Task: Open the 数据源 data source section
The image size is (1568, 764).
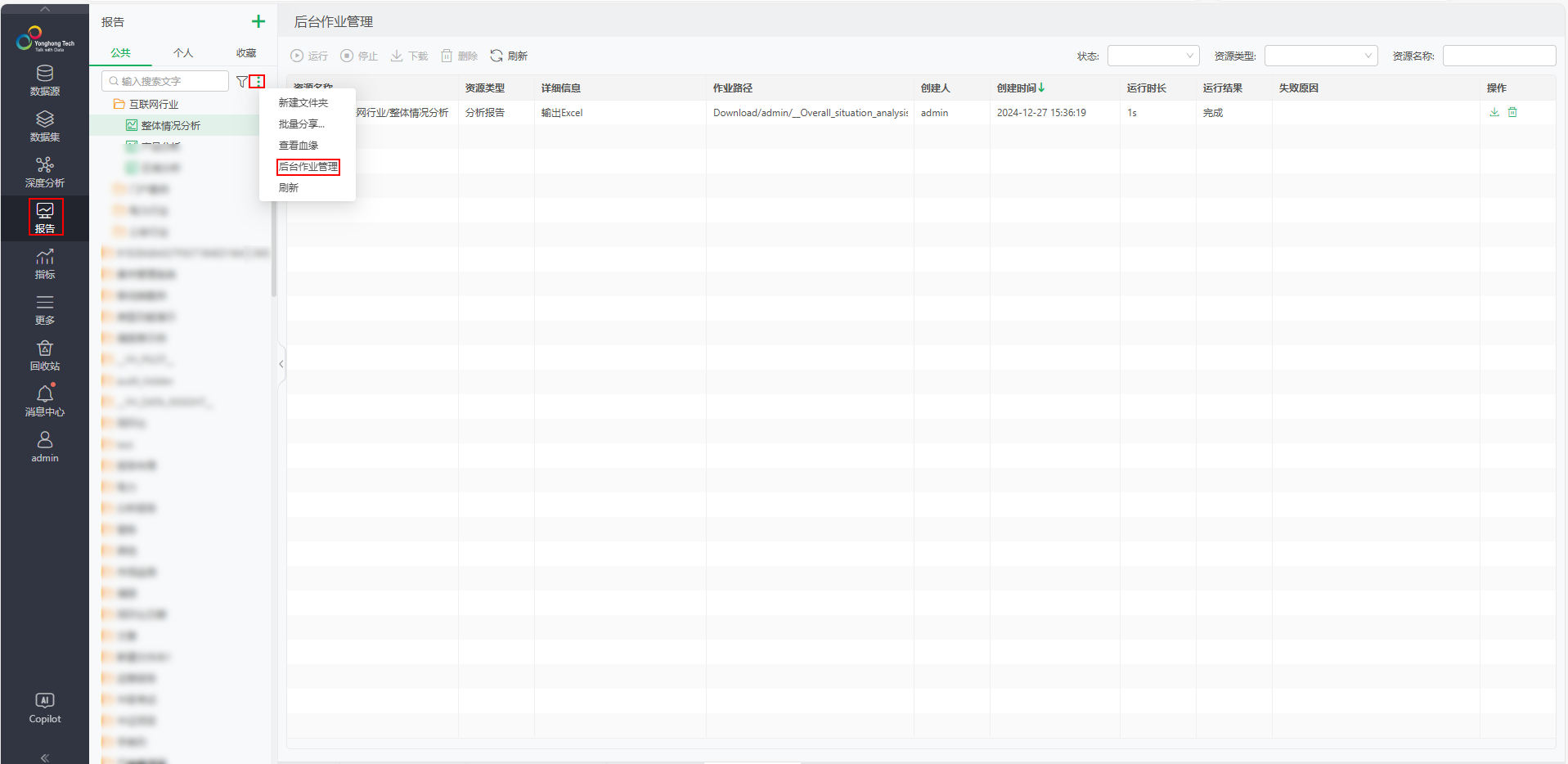Action: [45, 80]
